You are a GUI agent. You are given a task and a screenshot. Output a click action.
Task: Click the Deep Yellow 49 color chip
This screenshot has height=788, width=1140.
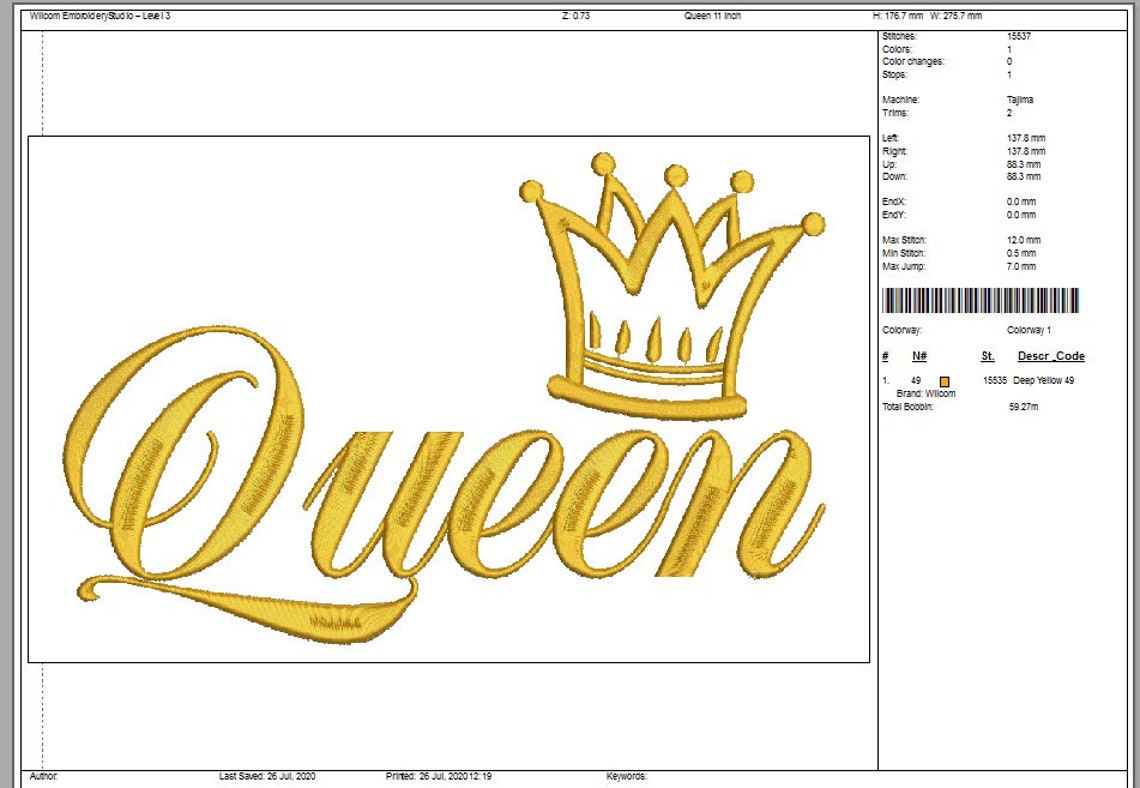[x=944, y=382]
